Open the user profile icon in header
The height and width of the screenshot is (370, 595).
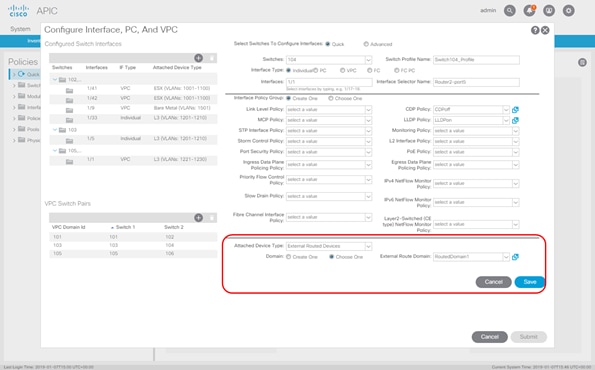[549, 11]
